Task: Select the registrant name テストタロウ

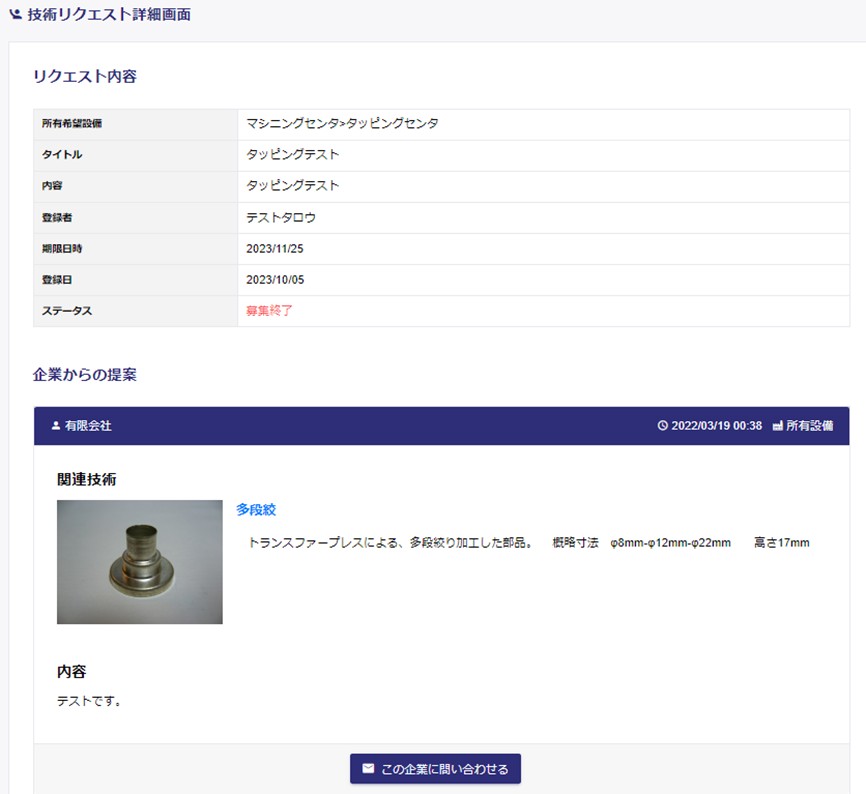Action: coord(281,218)
